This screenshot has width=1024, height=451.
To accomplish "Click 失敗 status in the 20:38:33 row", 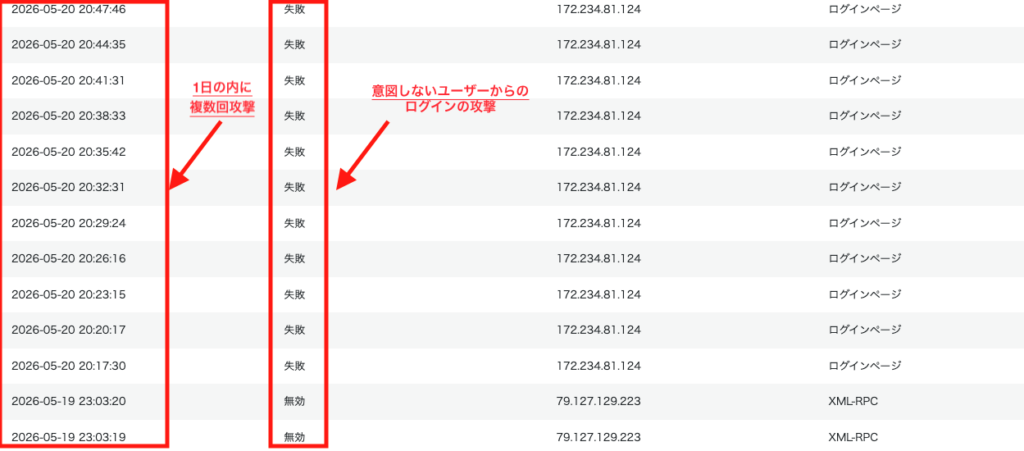I will [x=295, y=116].
